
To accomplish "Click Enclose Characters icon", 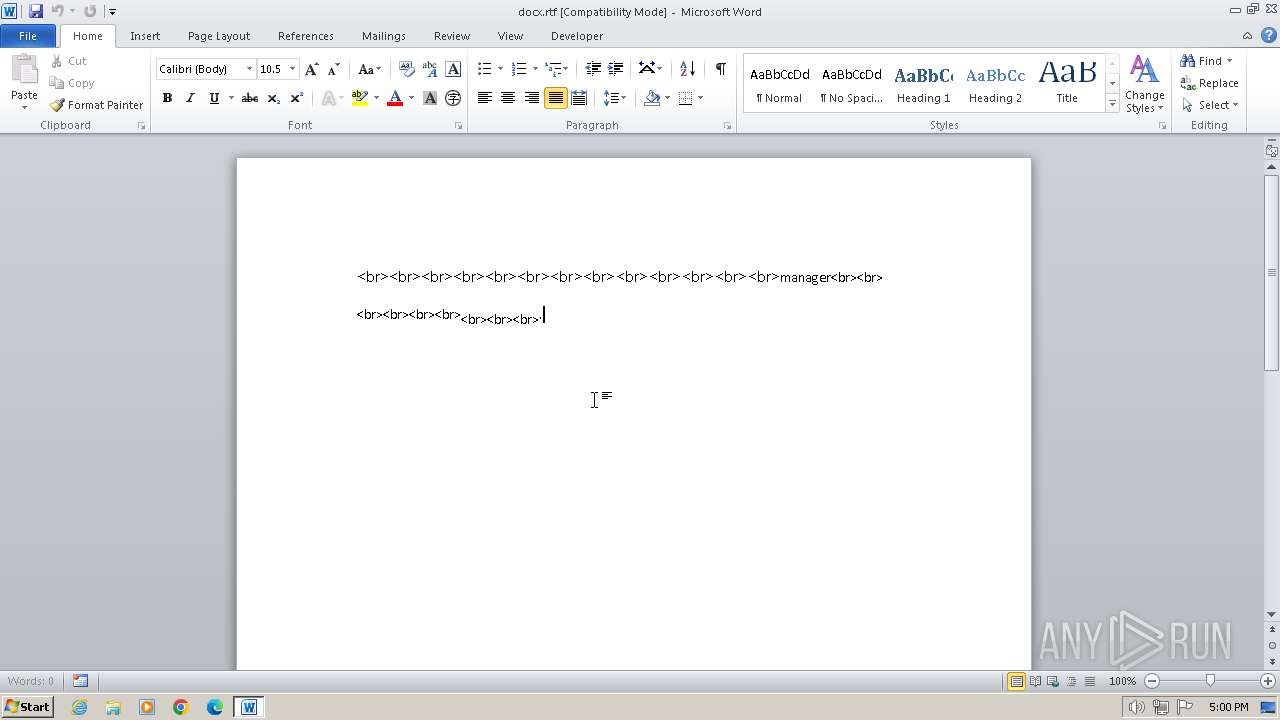I will coord(453,98).
